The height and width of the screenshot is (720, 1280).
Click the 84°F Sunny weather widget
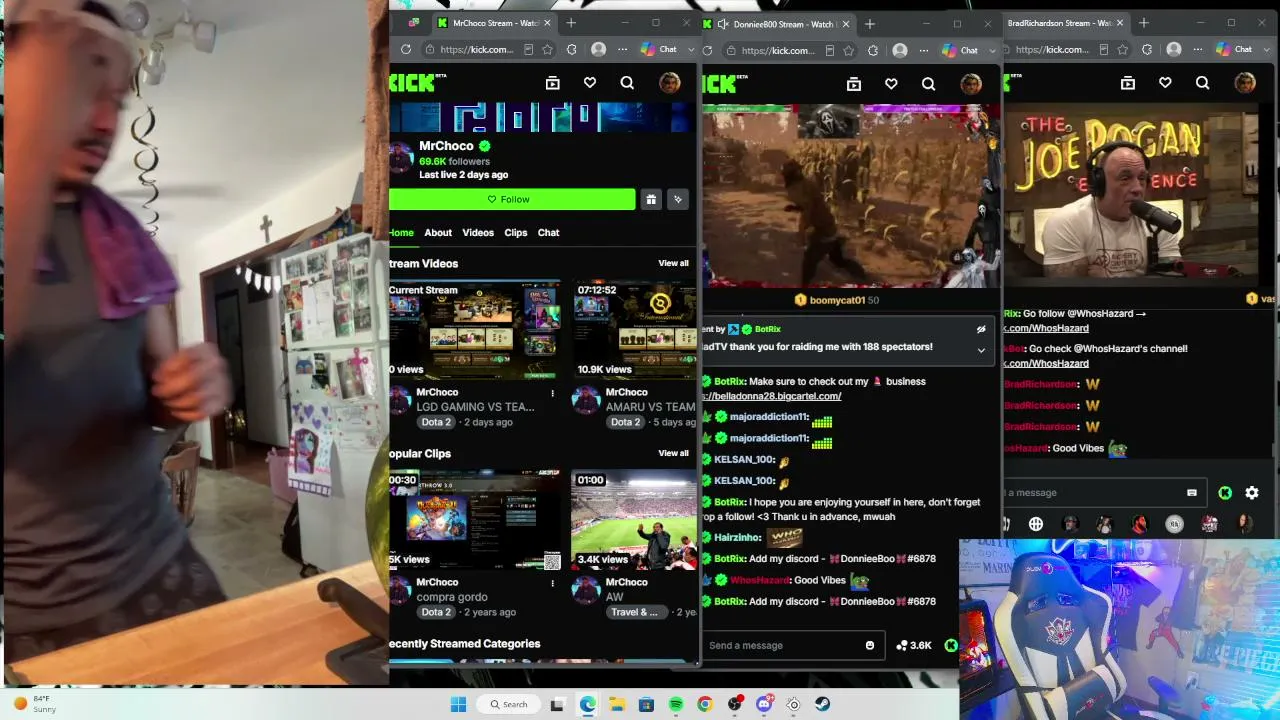click(36, 704)
